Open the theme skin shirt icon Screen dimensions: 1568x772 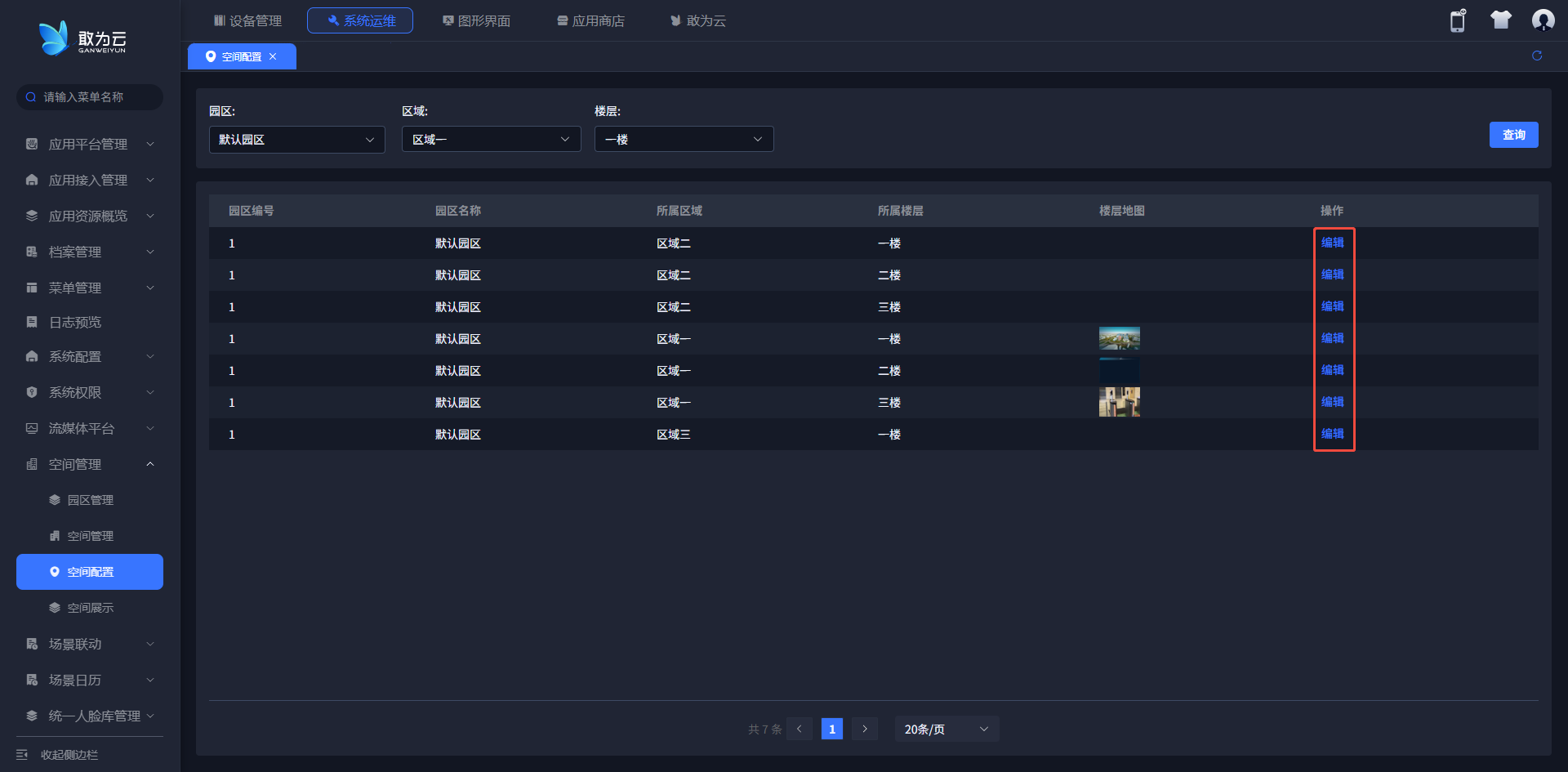coord(1500,20)
